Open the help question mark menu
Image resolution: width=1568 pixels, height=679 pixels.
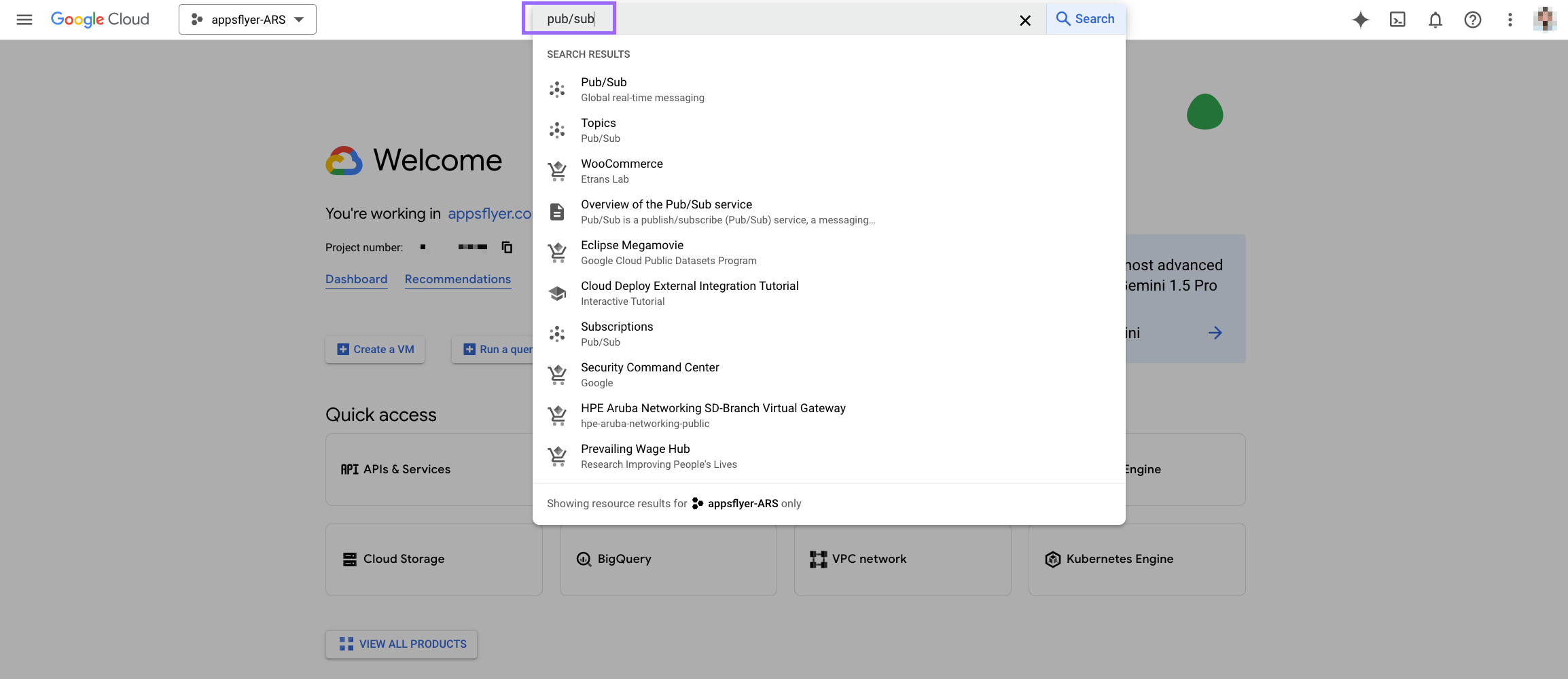pyautogui.click(x=1472, y=20)
